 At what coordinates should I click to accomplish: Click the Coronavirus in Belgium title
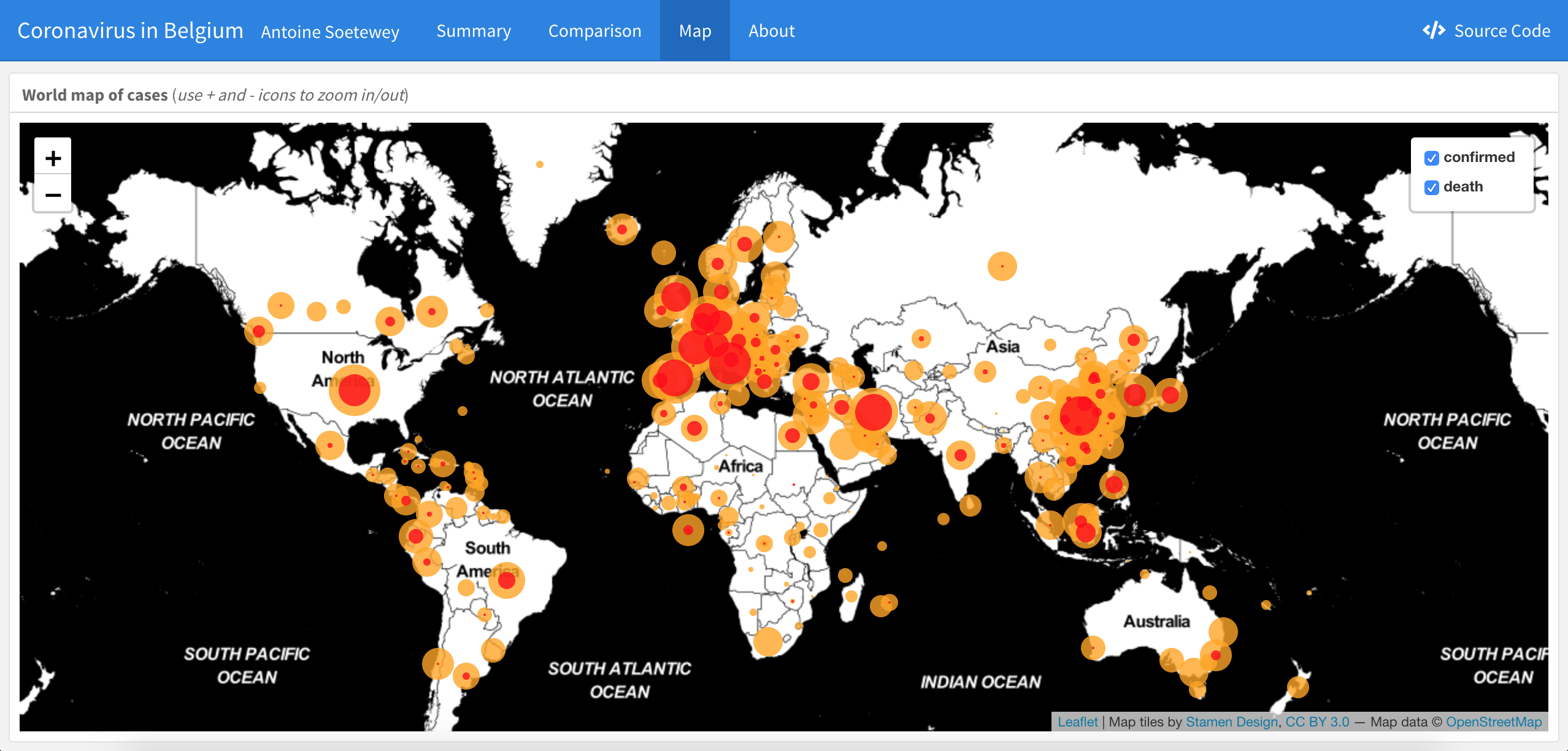tap(129, 30)
